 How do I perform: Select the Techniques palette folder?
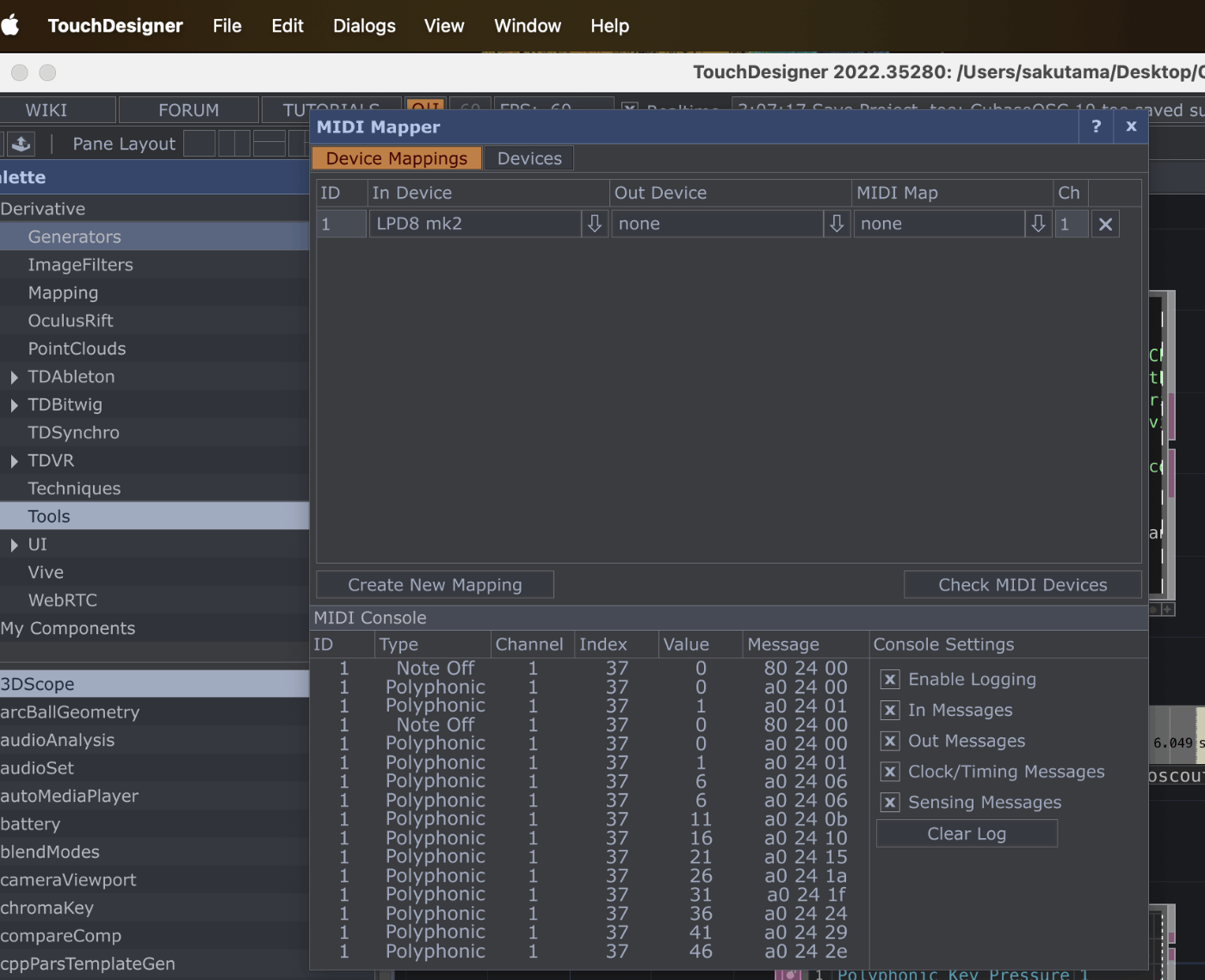[x=154, y=489]
